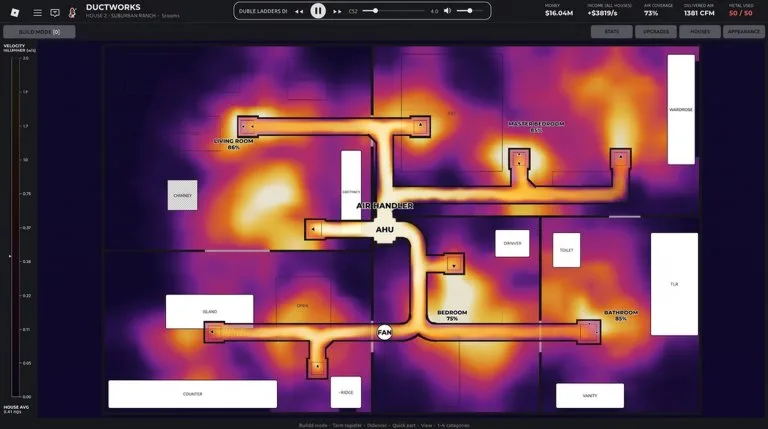Skip to the next music track
This screenshot has width=768, height=429.
click(337, 11)
